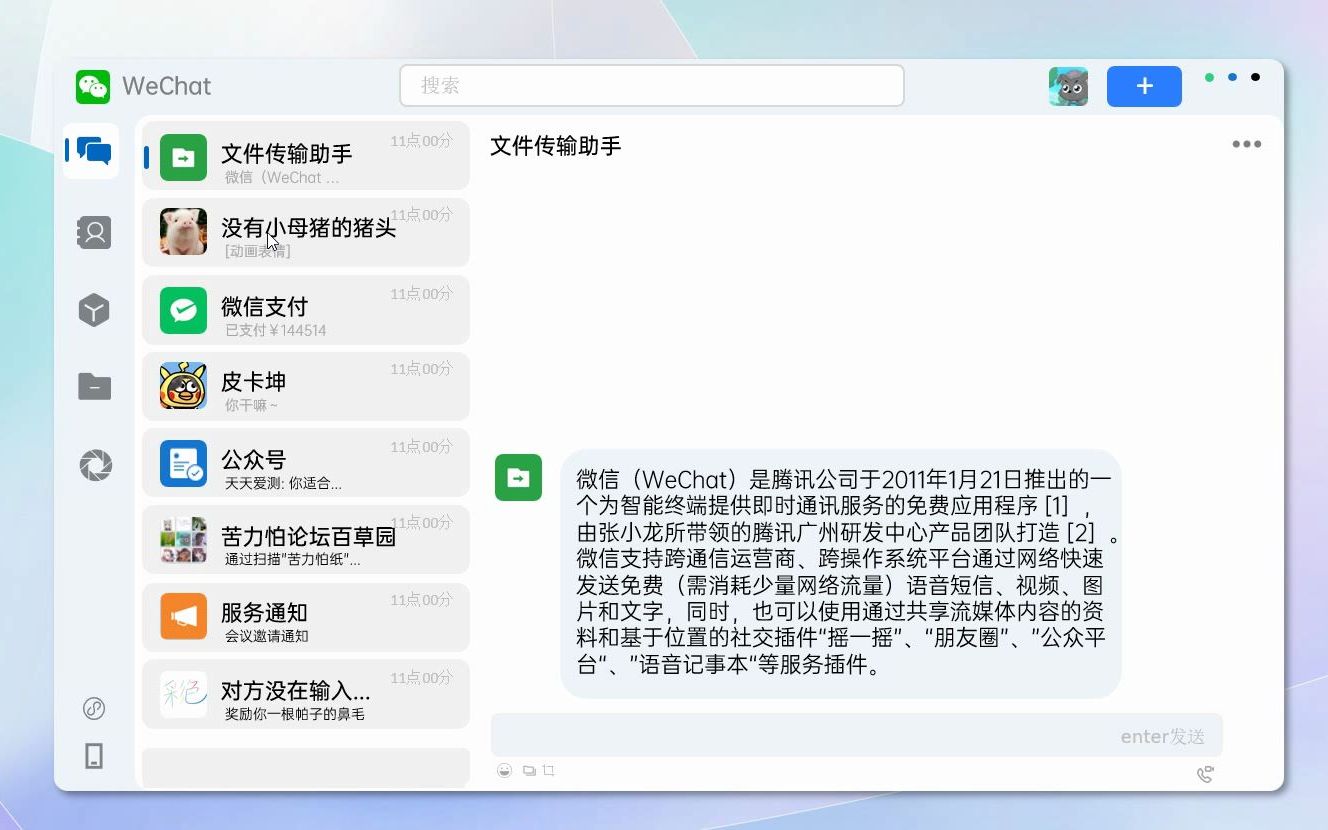This screenshot has height=830, width=1328.
Task: Open the 皮卡坤 conversation
Action: (x=306, y=386)
